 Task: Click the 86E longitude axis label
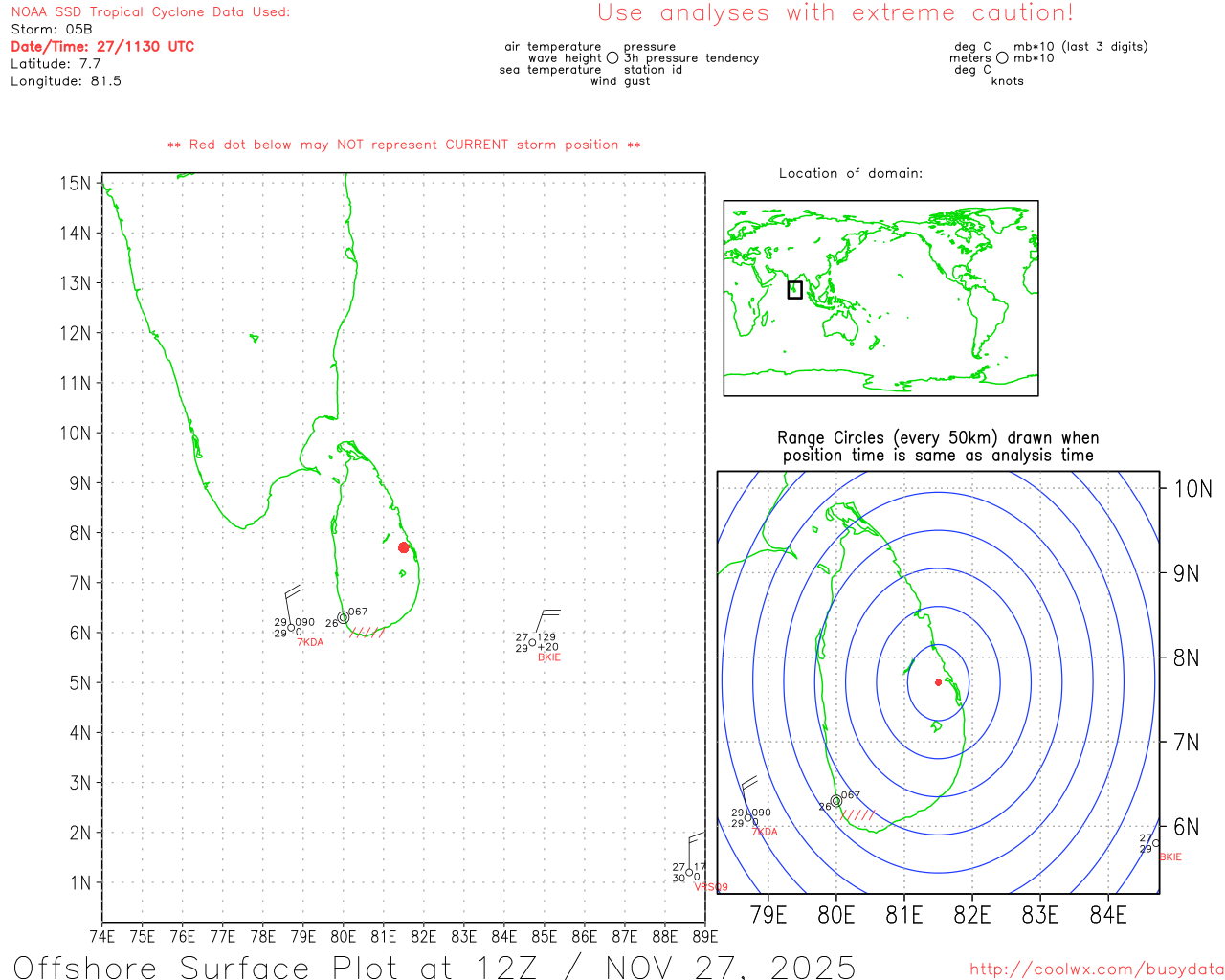(585, 937)
